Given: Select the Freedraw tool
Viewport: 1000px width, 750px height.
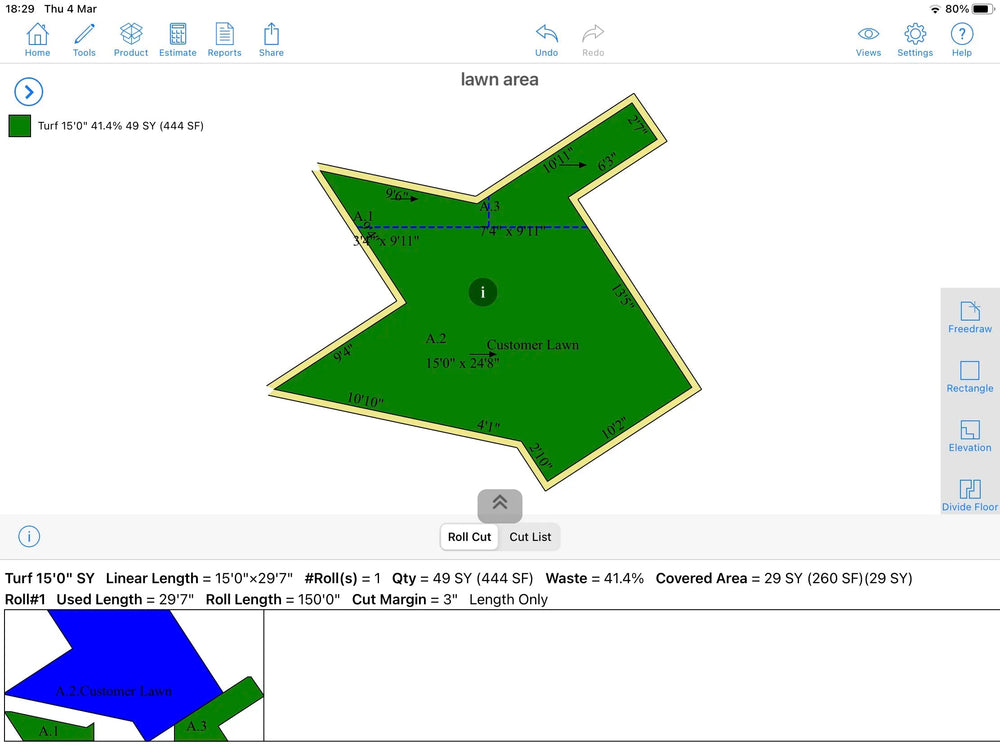Looking at the screenshot, I should [969, 317].
